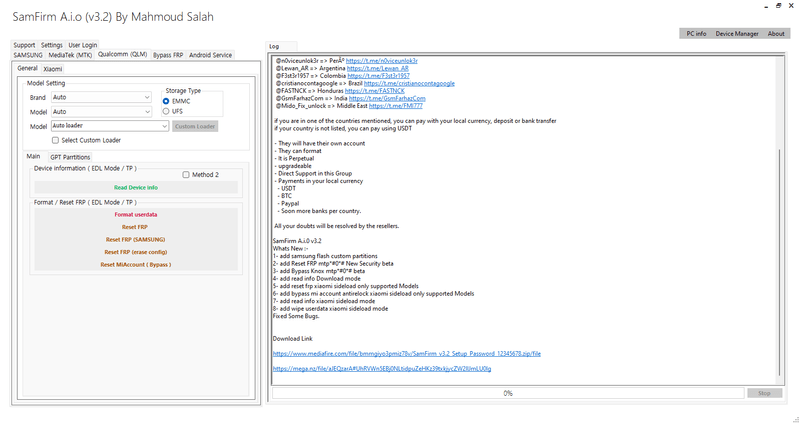Click the Reset FRP button
800x423 pixels.
pyautogui.click(x=136, y=227)
